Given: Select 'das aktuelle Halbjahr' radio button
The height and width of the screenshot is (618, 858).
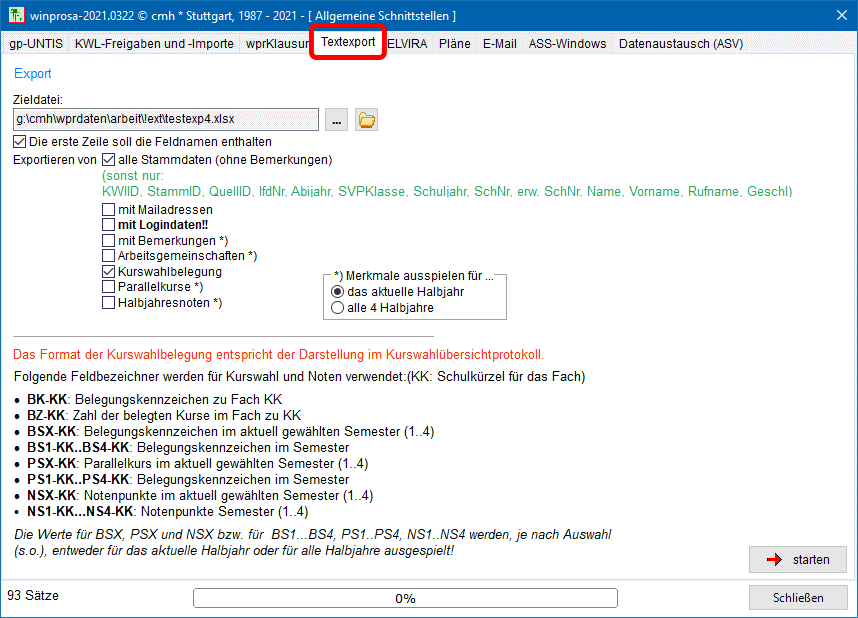Looking at the screenshot, I should point(337,291).
